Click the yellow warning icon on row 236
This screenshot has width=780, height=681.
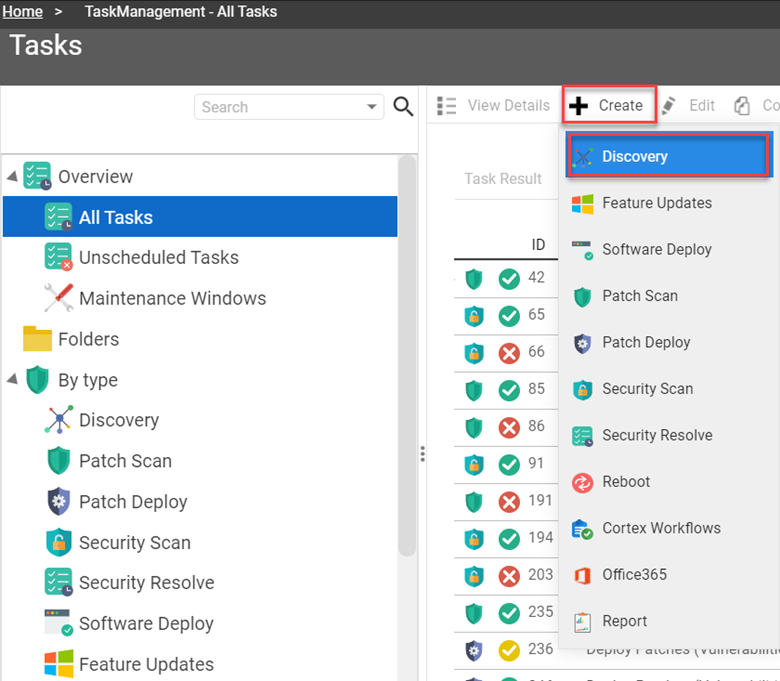pos(509,651)
